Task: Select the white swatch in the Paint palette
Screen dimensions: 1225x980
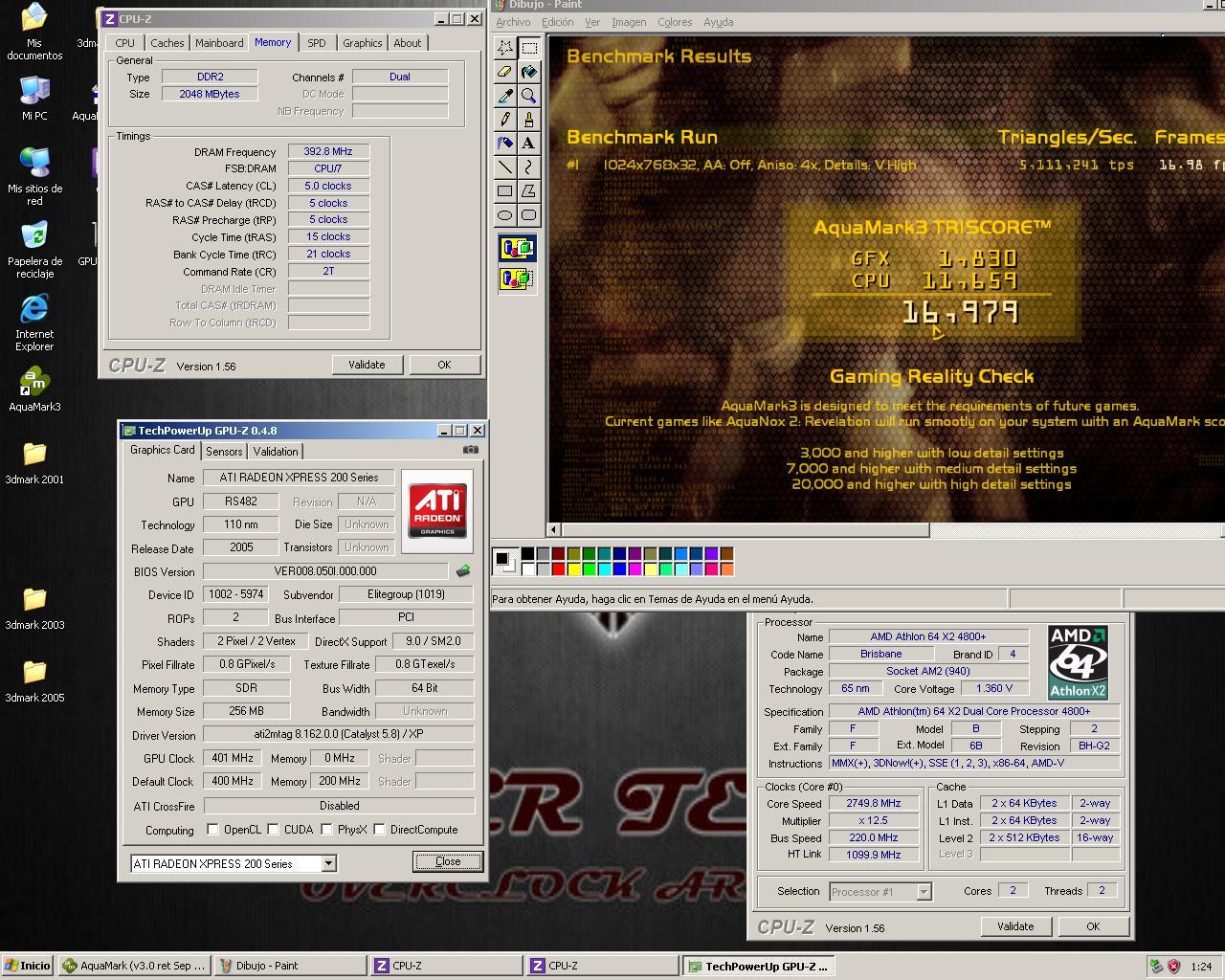Action: (527, 569)
